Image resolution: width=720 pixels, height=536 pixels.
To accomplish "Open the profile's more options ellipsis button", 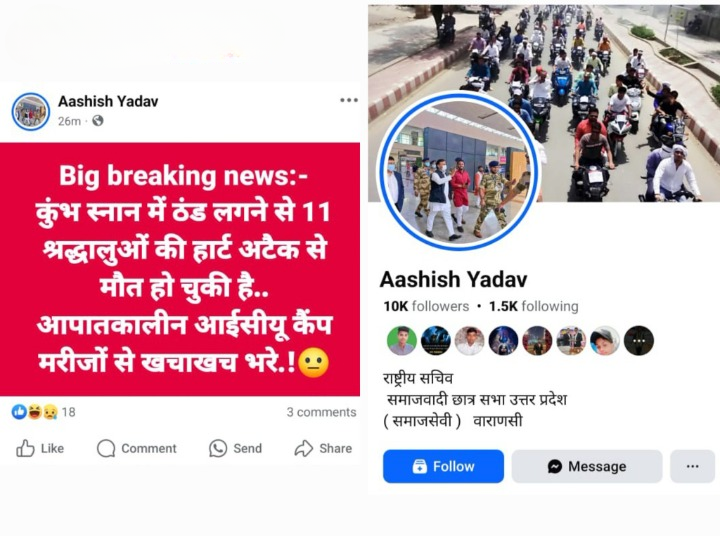I will pyautogui.click(x=692, y=466).
